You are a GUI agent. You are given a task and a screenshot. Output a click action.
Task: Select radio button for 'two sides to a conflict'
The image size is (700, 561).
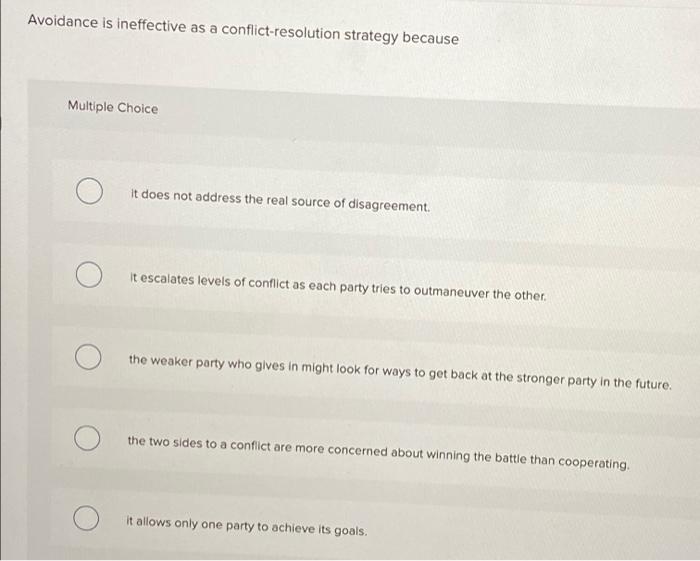pyautogui.click(x=87, y=438)
